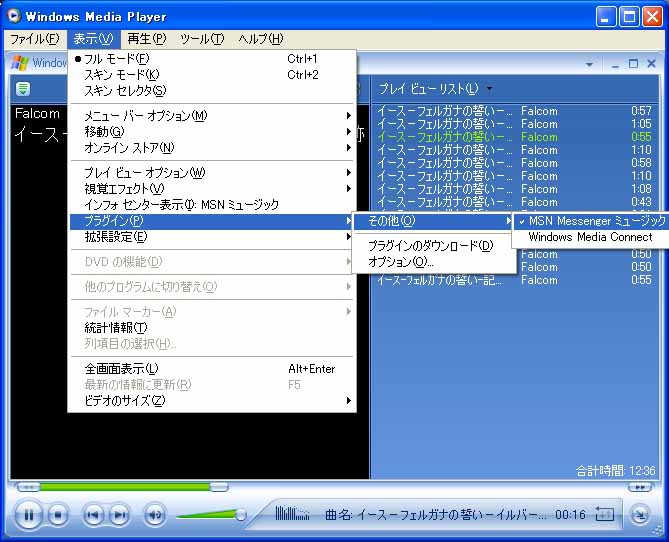Viewport: 669px width, 542px height.
Task: Expand 拡張設定(E) submenu
Action: [212, 237]
